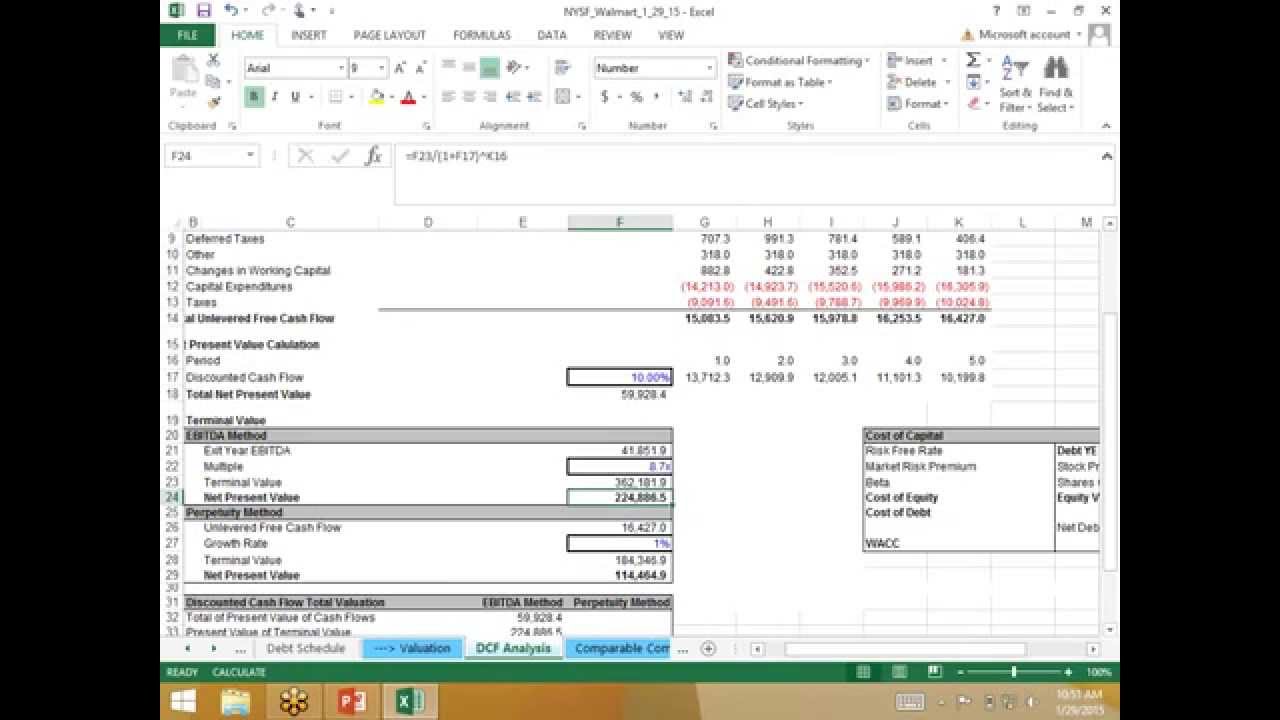Apply Percent Style format
The width and height of the screenshot is (1280, 720).
tap(636, 97)
